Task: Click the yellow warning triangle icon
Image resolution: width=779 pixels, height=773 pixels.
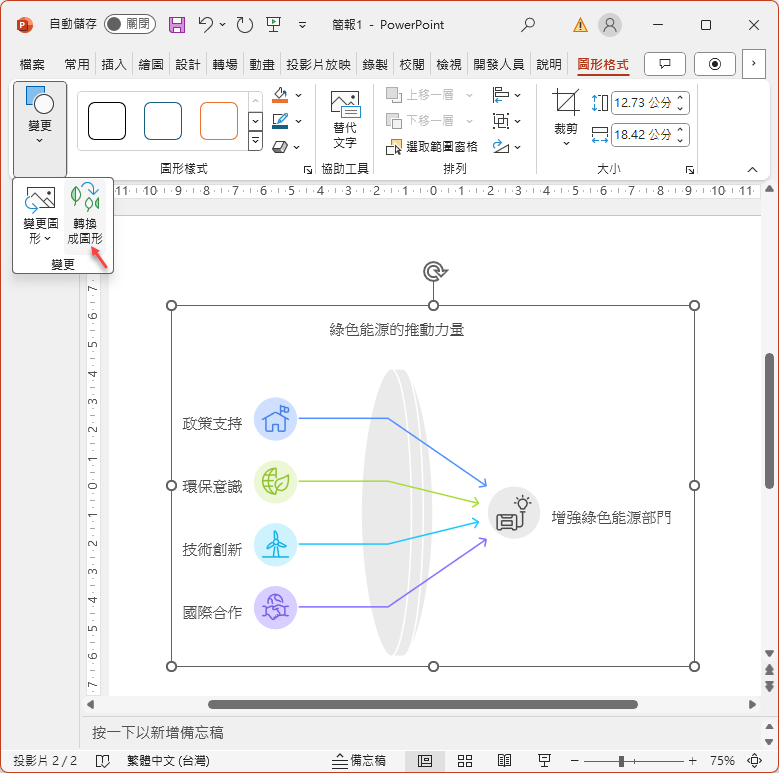Action: [580, 24]
